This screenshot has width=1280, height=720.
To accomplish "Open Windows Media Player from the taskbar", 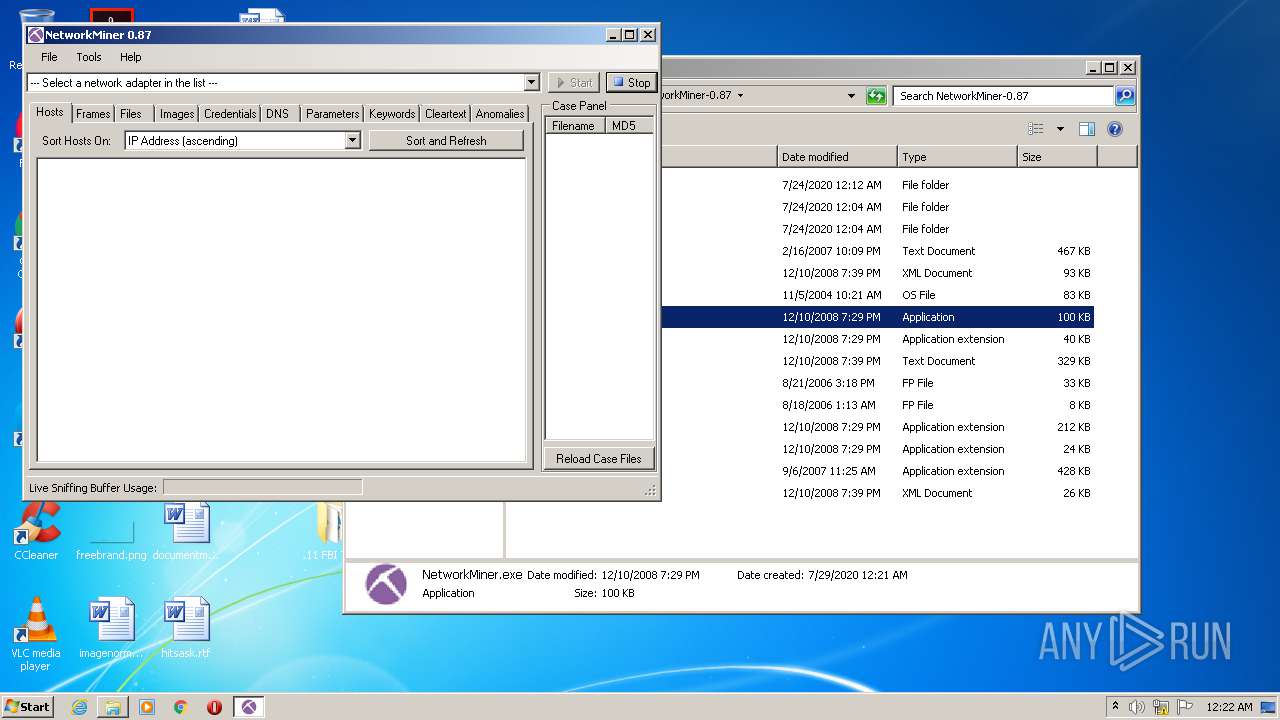I will [147, 707].
